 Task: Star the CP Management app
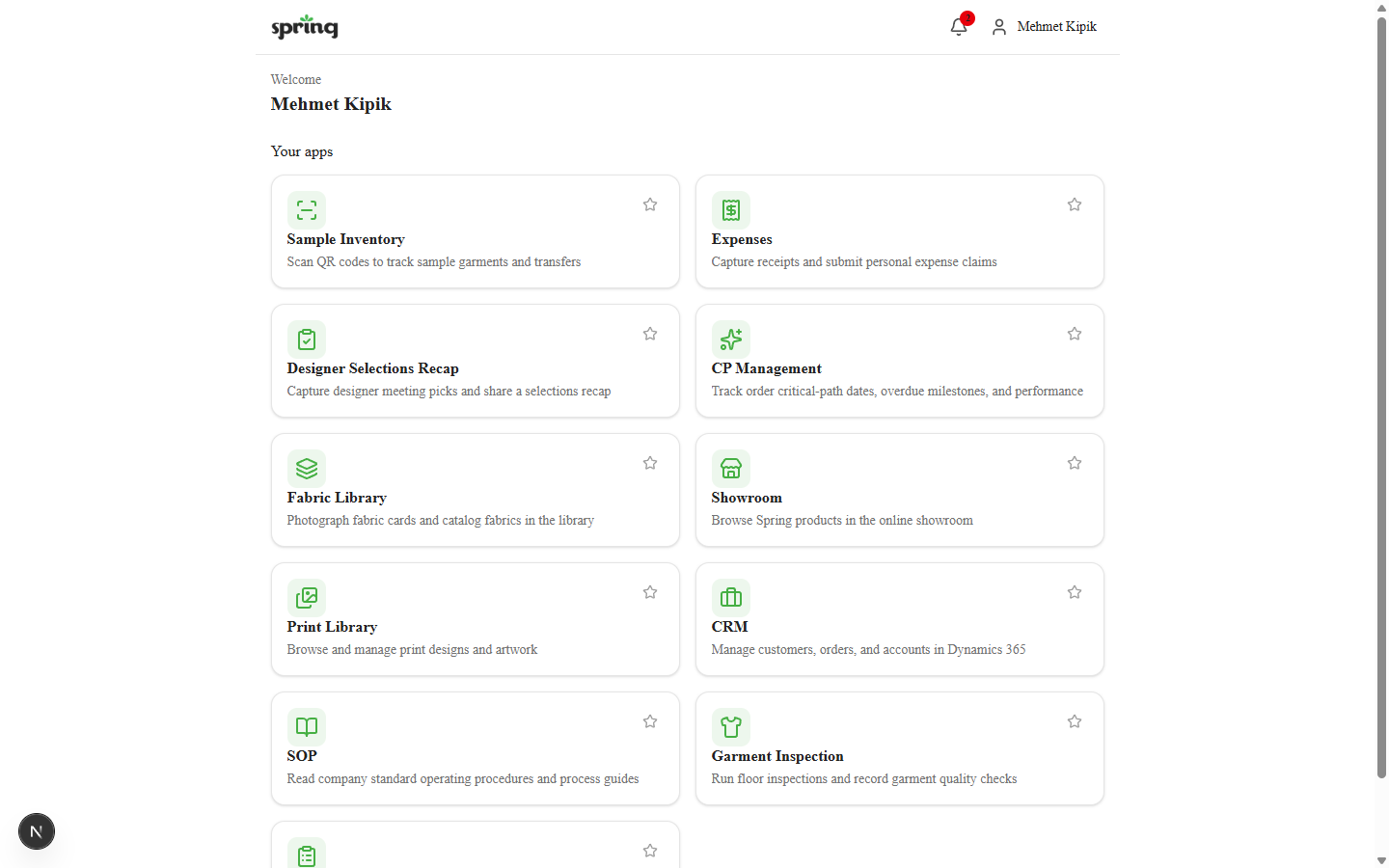[1075, 334]
